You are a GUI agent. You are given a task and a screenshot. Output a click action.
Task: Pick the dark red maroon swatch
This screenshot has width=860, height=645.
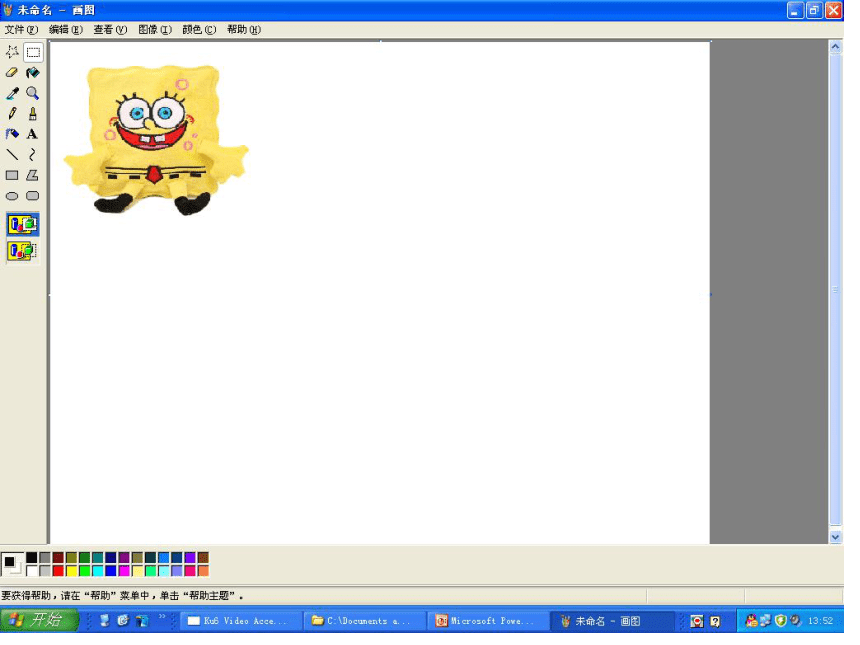click(x=58, y=558)
